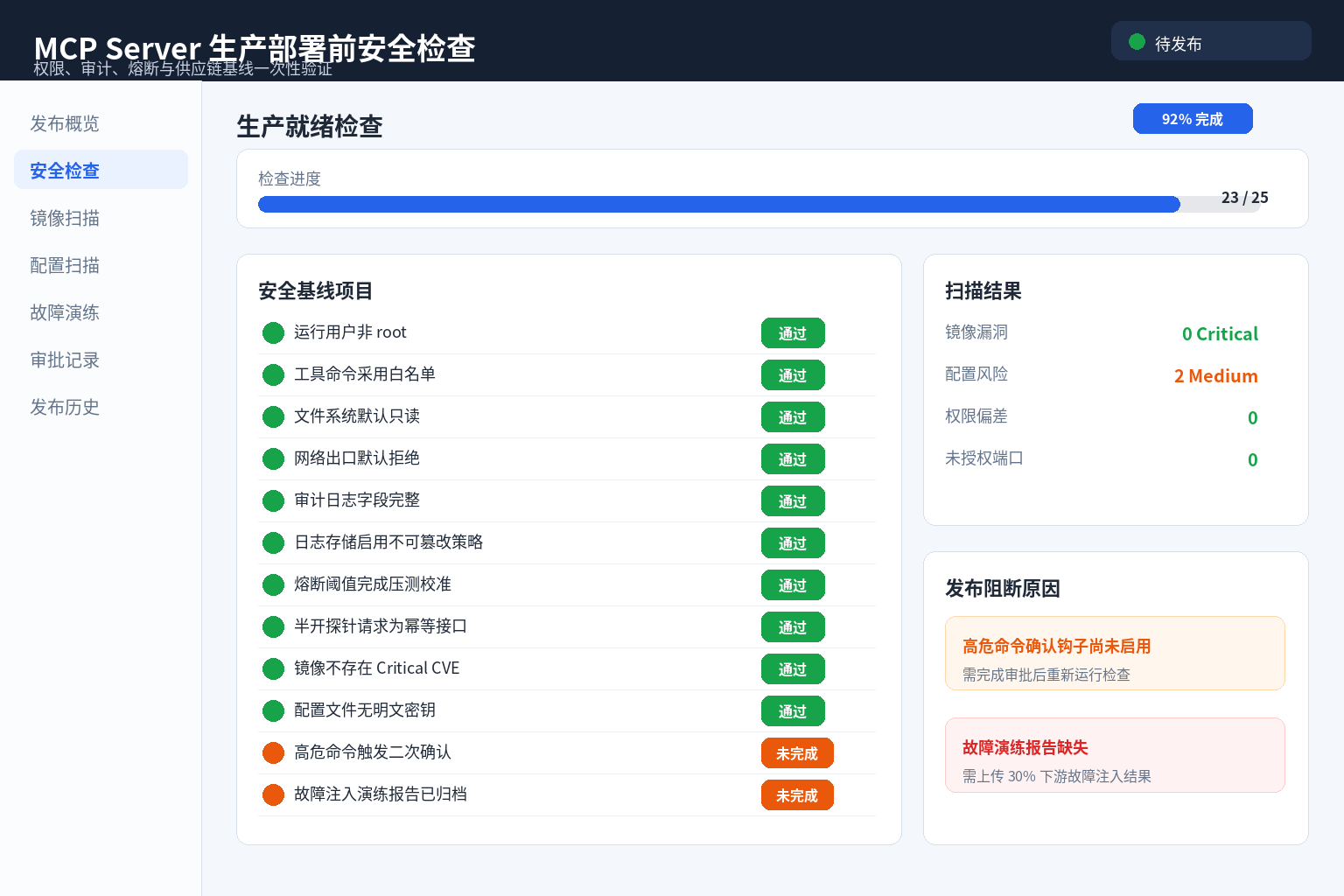The image size is (1344, 896).
Task: Click the 未授权端口 label
Action: [x=984, y=458]
